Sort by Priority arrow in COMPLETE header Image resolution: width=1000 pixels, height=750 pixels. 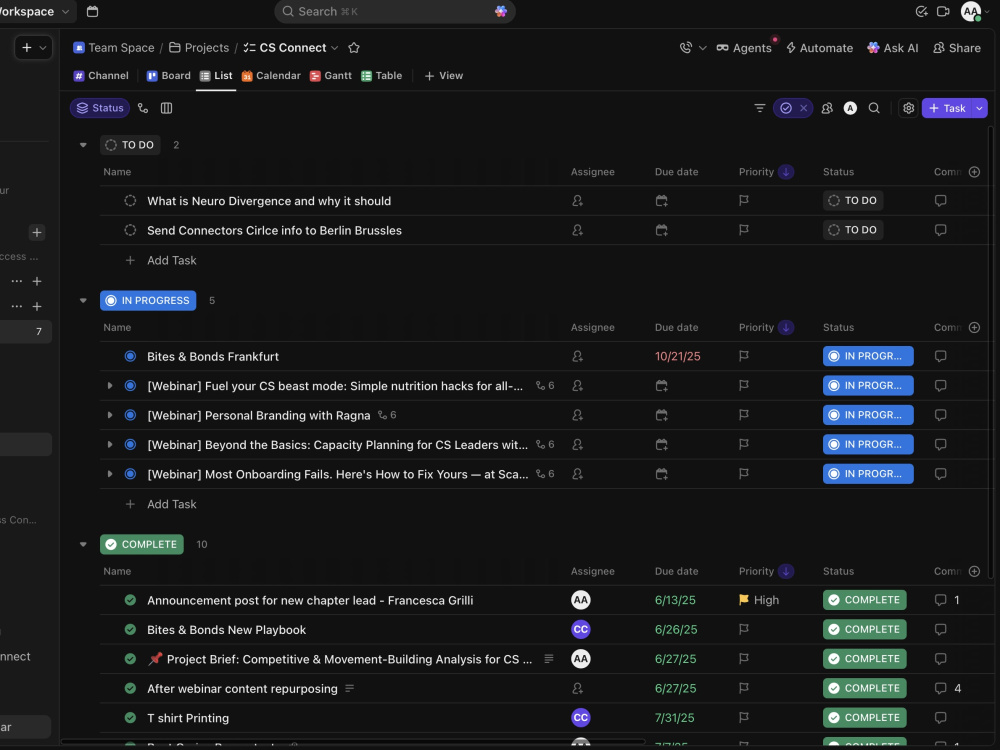[x=786, y=571]
